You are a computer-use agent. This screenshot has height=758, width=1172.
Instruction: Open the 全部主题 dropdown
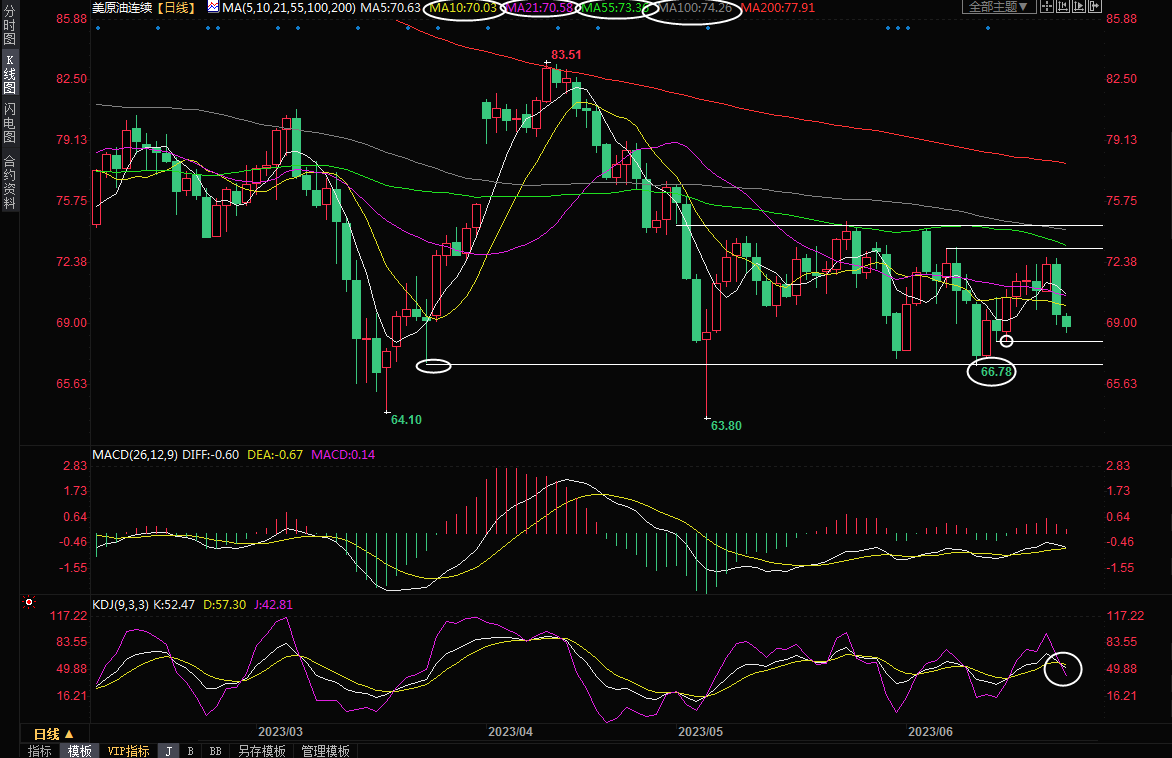pos(997,7)
